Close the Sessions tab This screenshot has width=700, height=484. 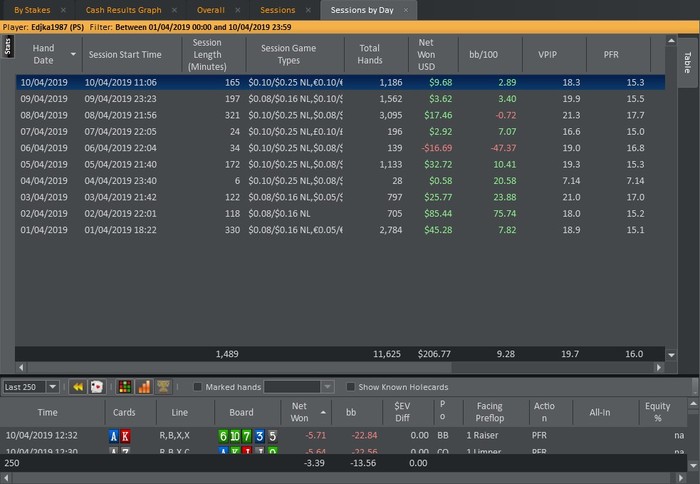pyautogui.click(x=308, y=10)
